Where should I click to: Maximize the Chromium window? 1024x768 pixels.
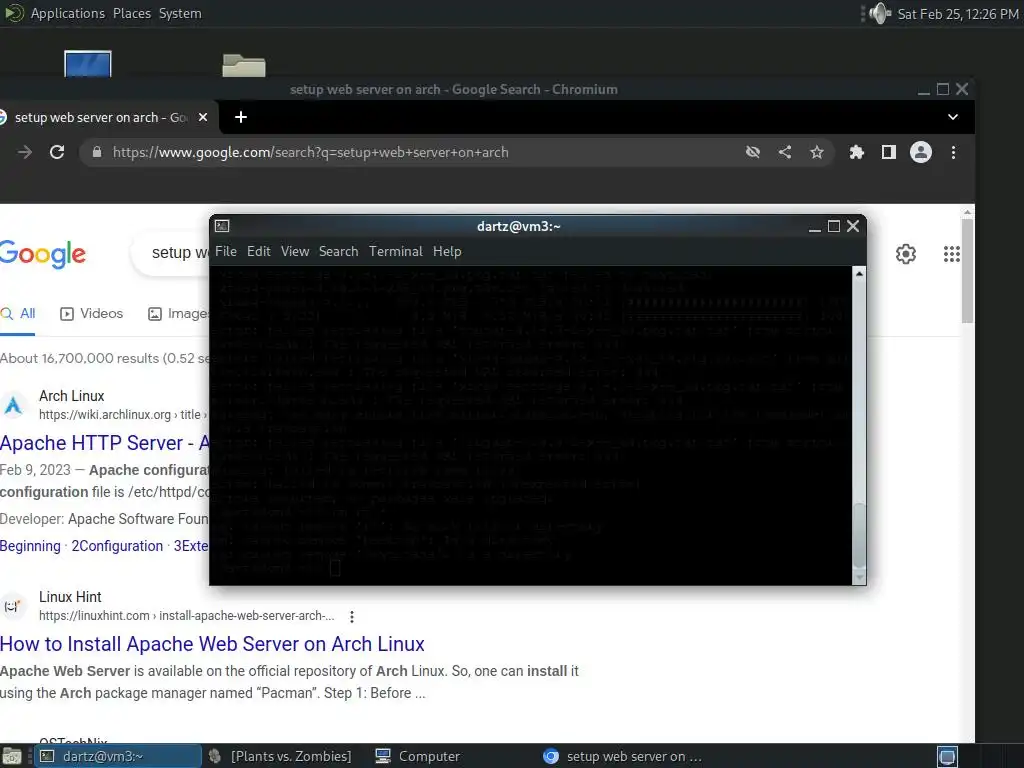942,89
